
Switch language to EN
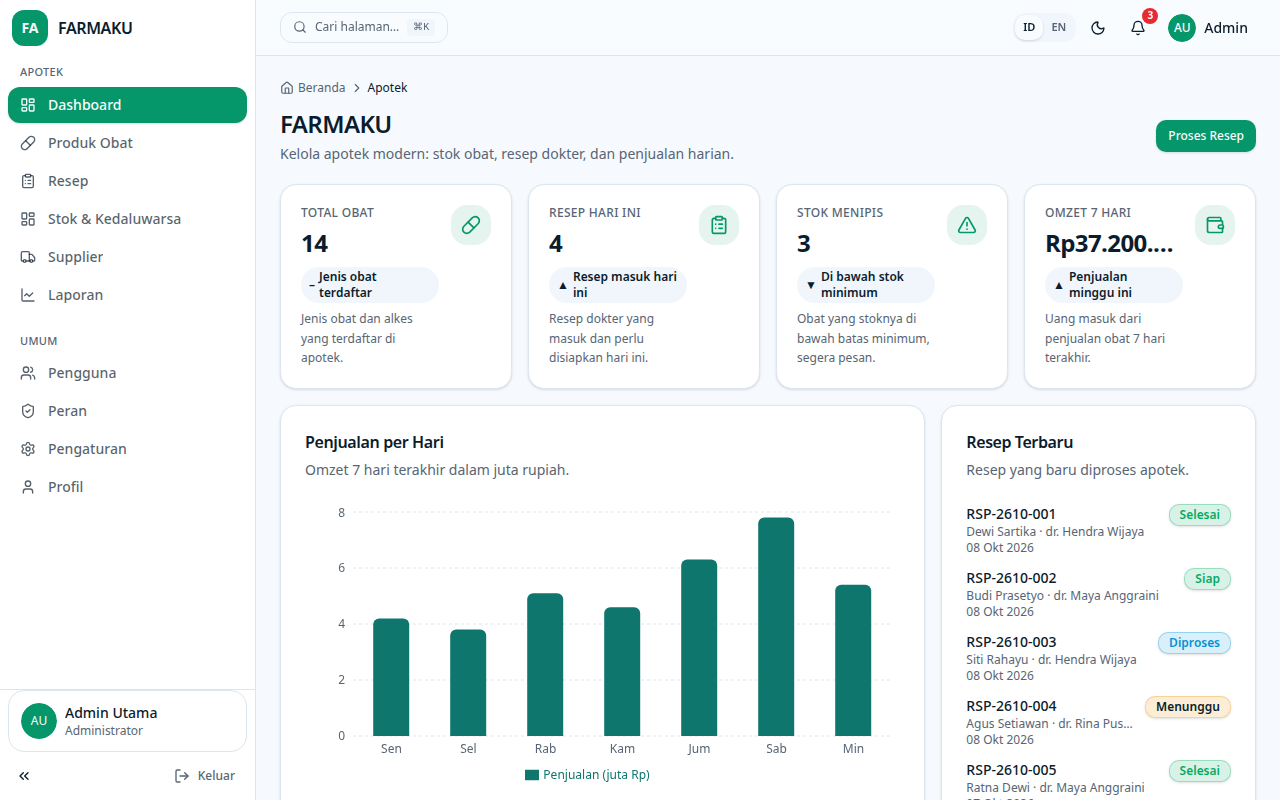pyautogui.click(x=1059, y=28)
